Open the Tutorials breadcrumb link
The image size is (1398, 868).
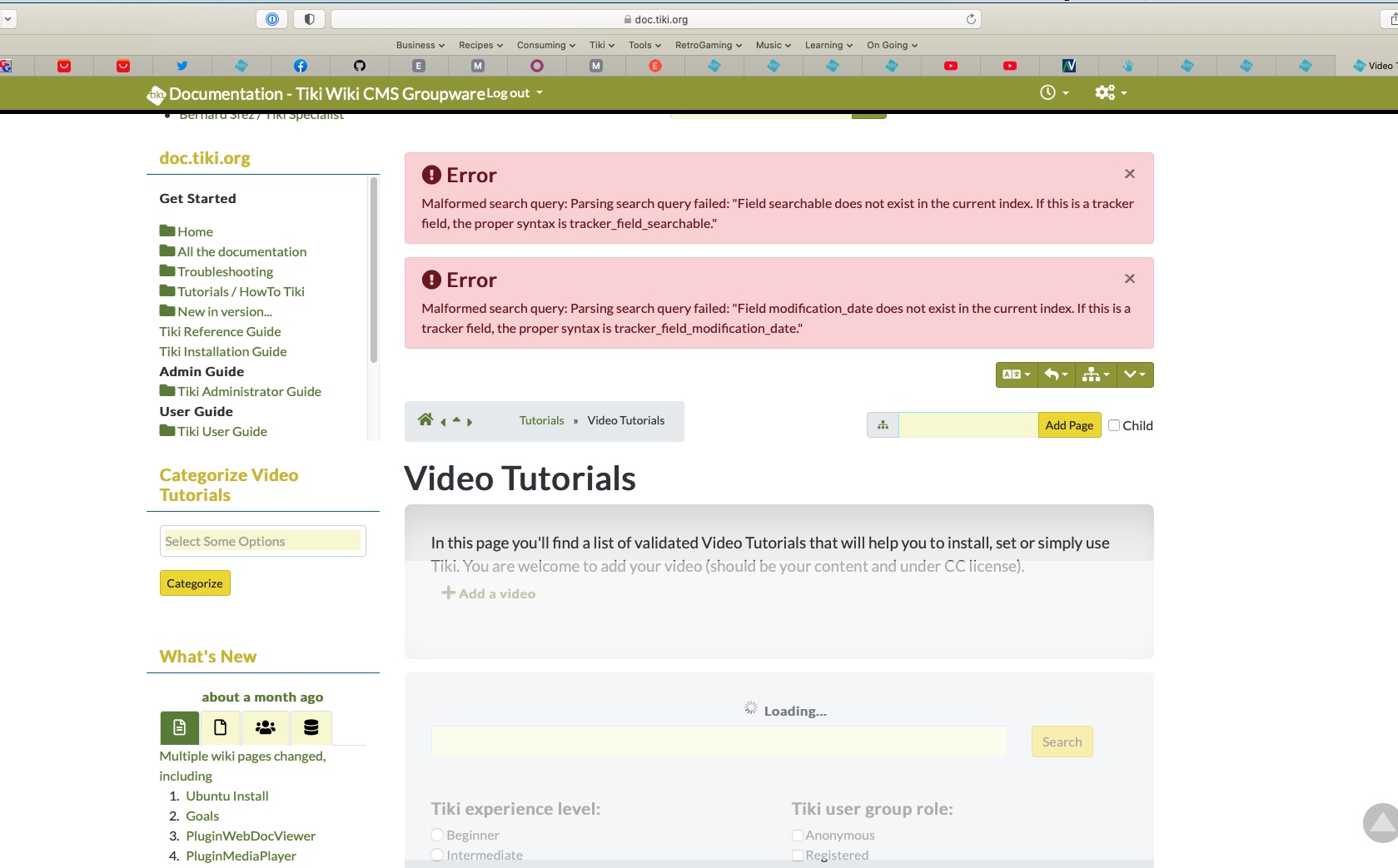542,420
